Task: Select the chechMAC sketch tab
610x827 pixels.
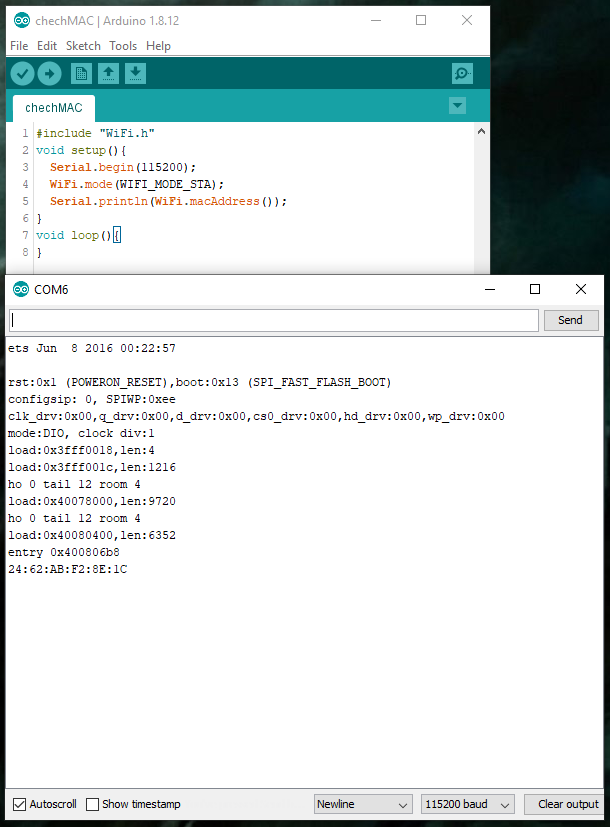Action: click(x=54, y=107)
